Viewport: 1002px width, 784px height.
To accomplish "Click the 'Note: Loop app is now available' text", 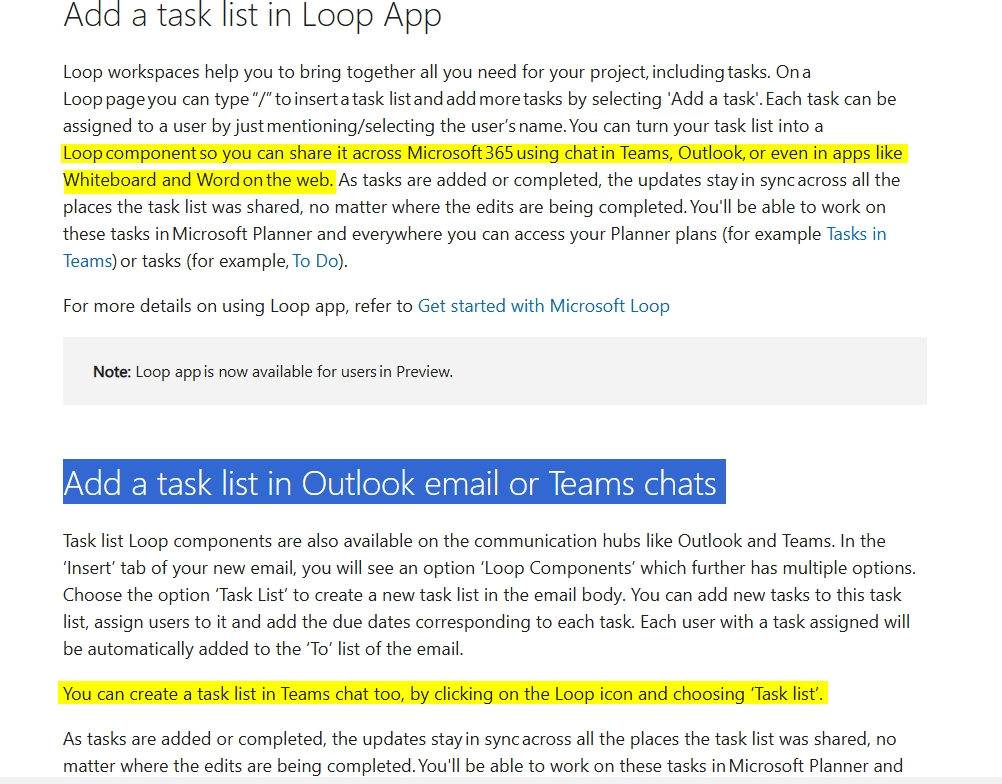I will [273, 371].
